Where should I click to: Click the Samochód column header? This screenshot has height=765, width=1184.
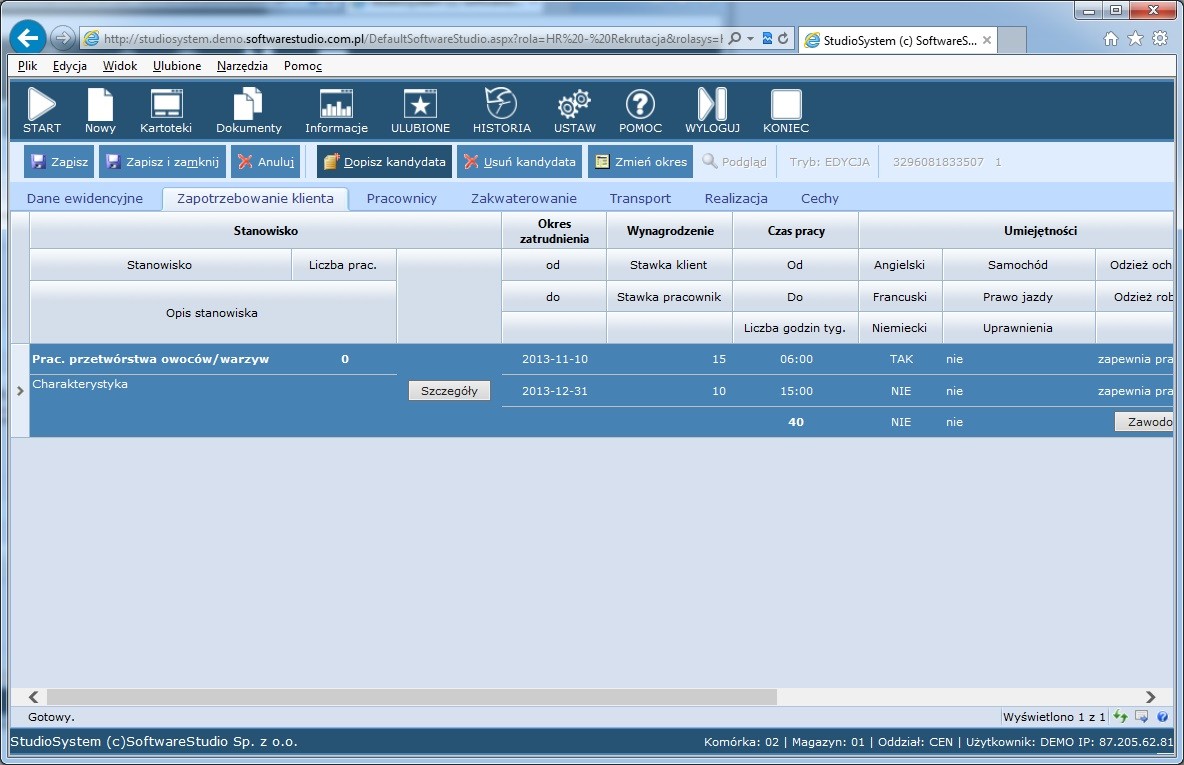(x=1018, y=265)
